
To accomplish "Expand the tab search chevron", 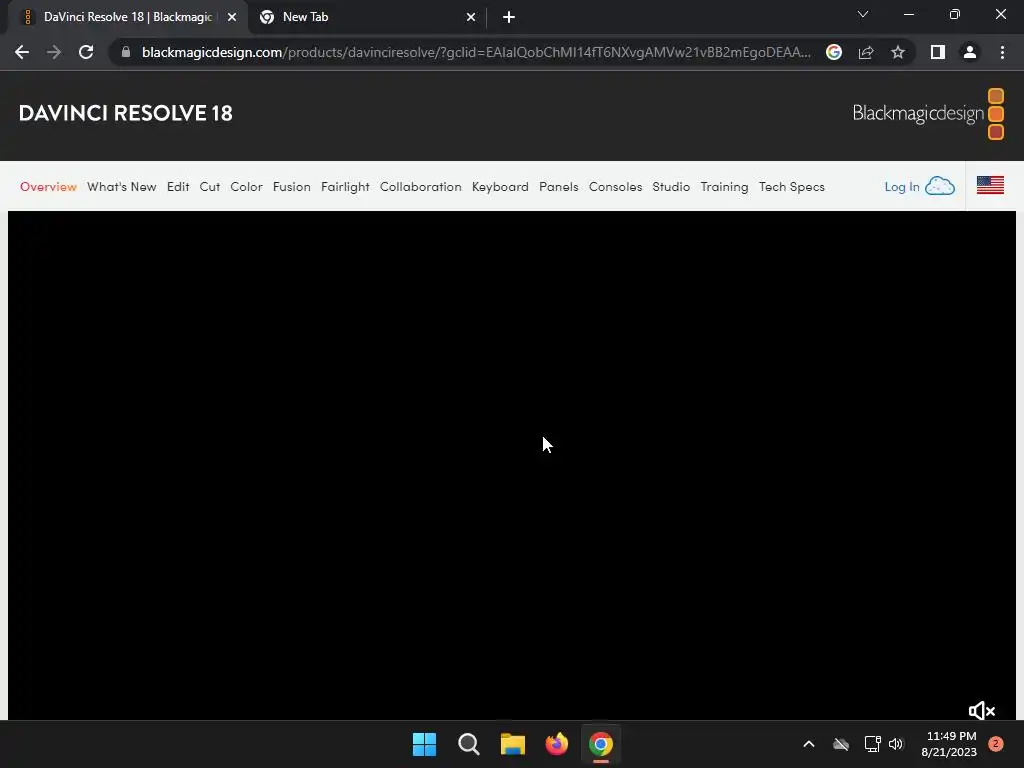I will 863,14.
